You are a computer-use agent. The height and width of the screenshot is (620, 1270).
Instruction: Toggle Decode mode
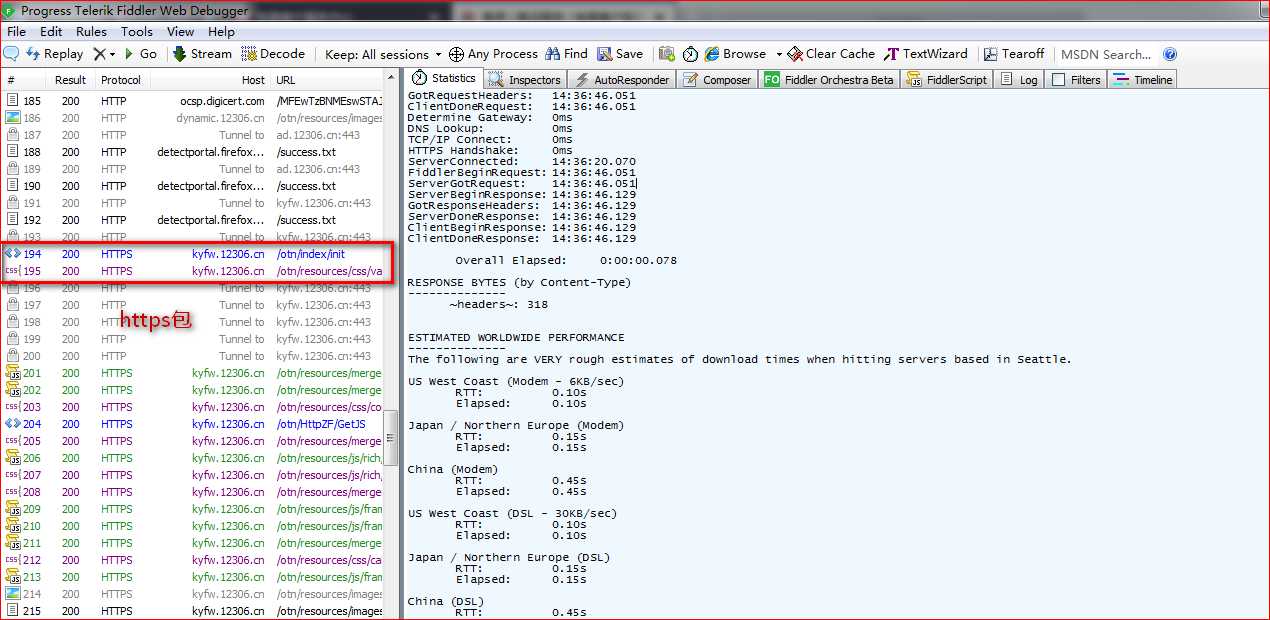274,54
